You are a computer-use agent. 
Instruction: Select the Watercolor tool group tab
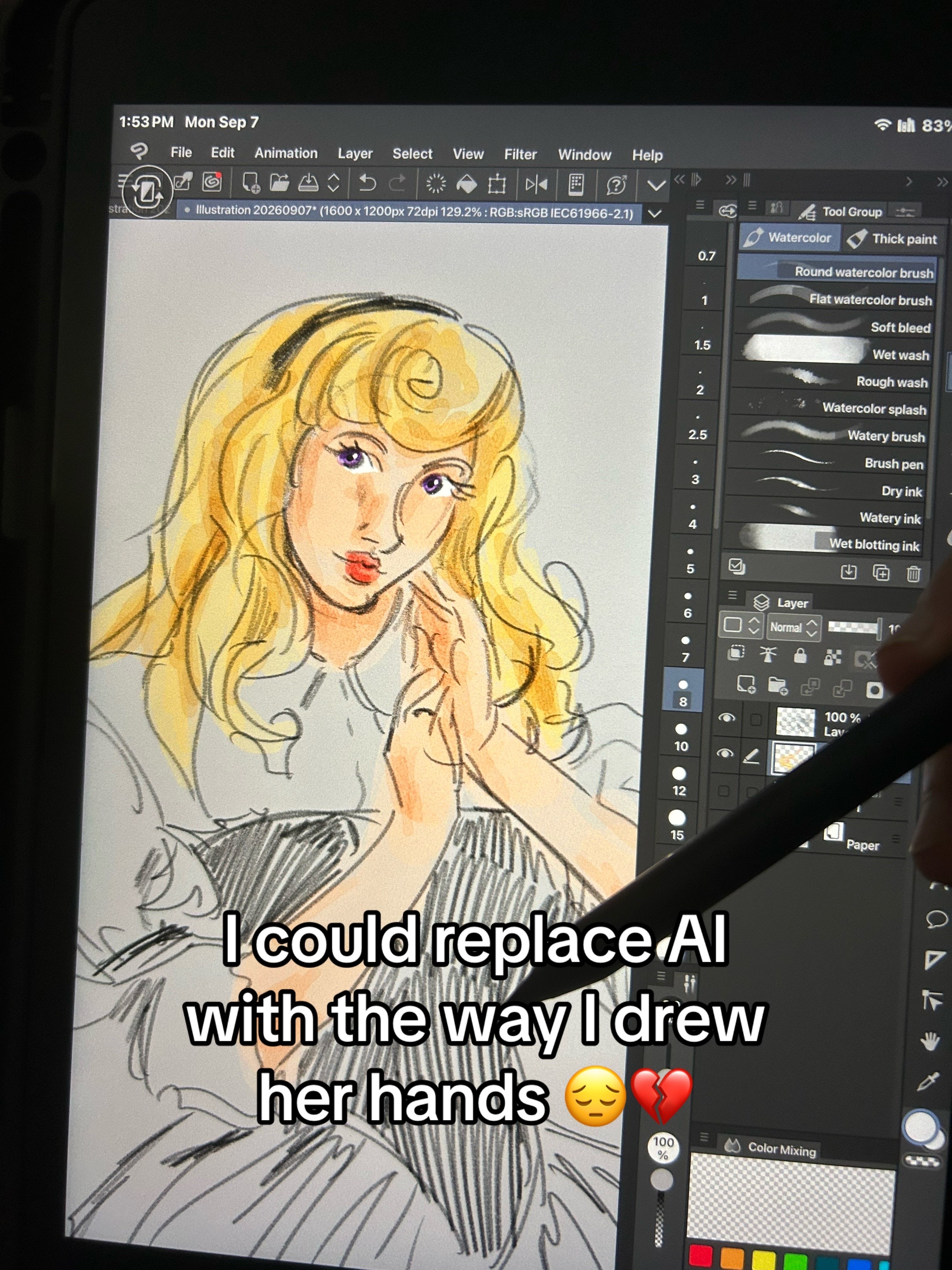pyautogui.click(x=790, y=238)
